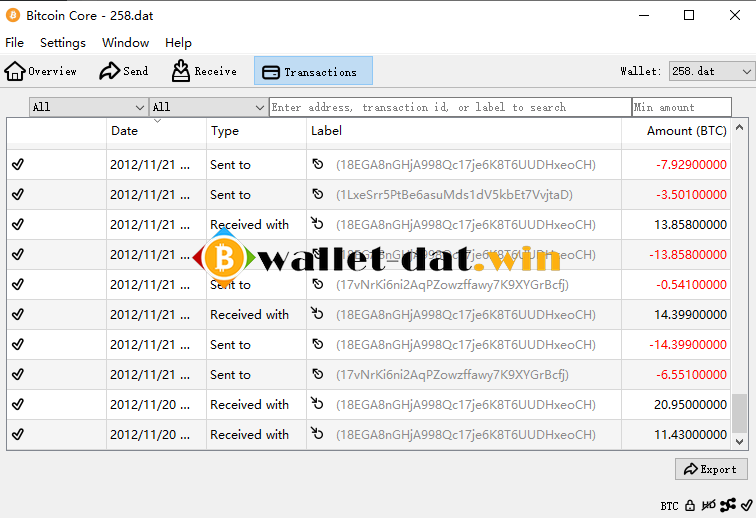Click 'Sent to' on the -3.50100000 row
This screenshot has width=756, height=518.
(x=230, y=194)
